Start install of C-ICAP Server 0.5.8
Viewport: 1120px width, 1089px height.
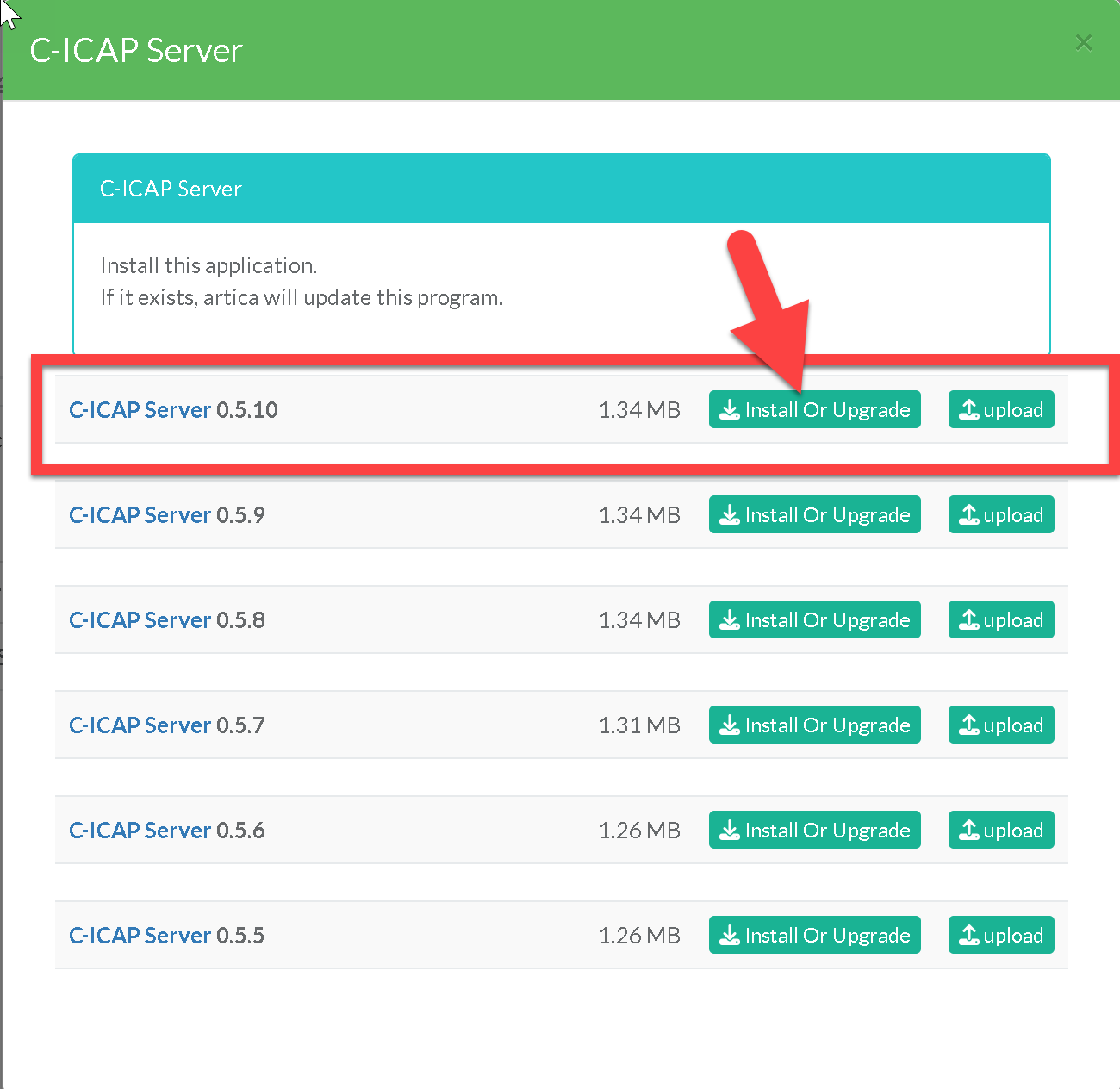tap(814, 620)
